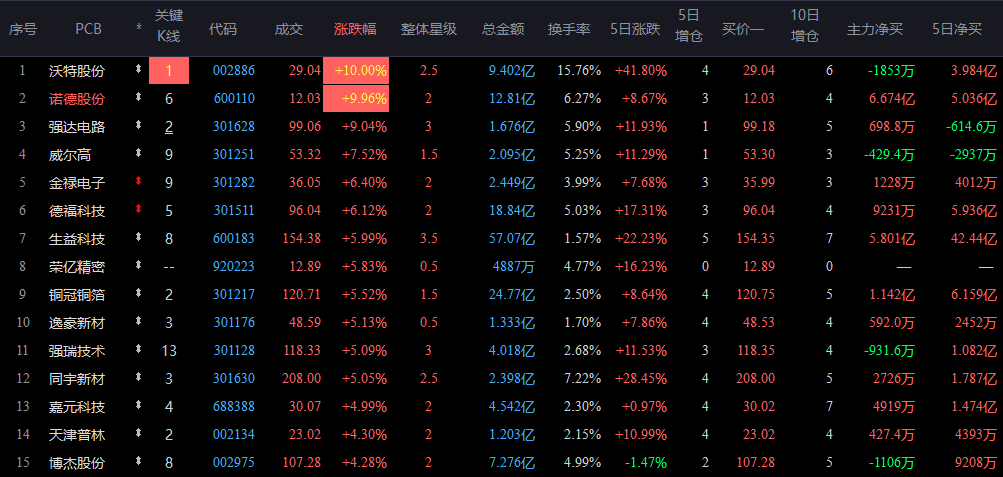Click the pin icon in 铜冠铜箔 row
The height and width of the screenshot is (477, 1003).
[x=138, y=293]
